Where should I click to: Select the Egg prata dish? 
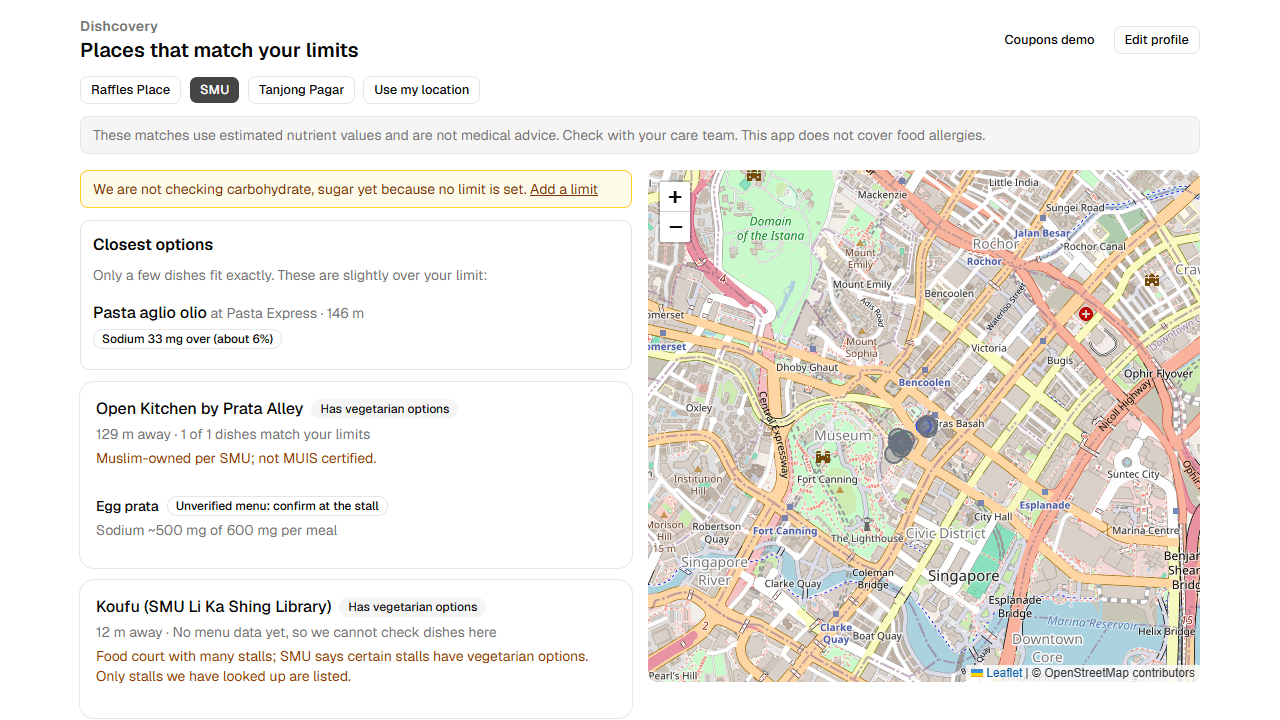point(127,506)
